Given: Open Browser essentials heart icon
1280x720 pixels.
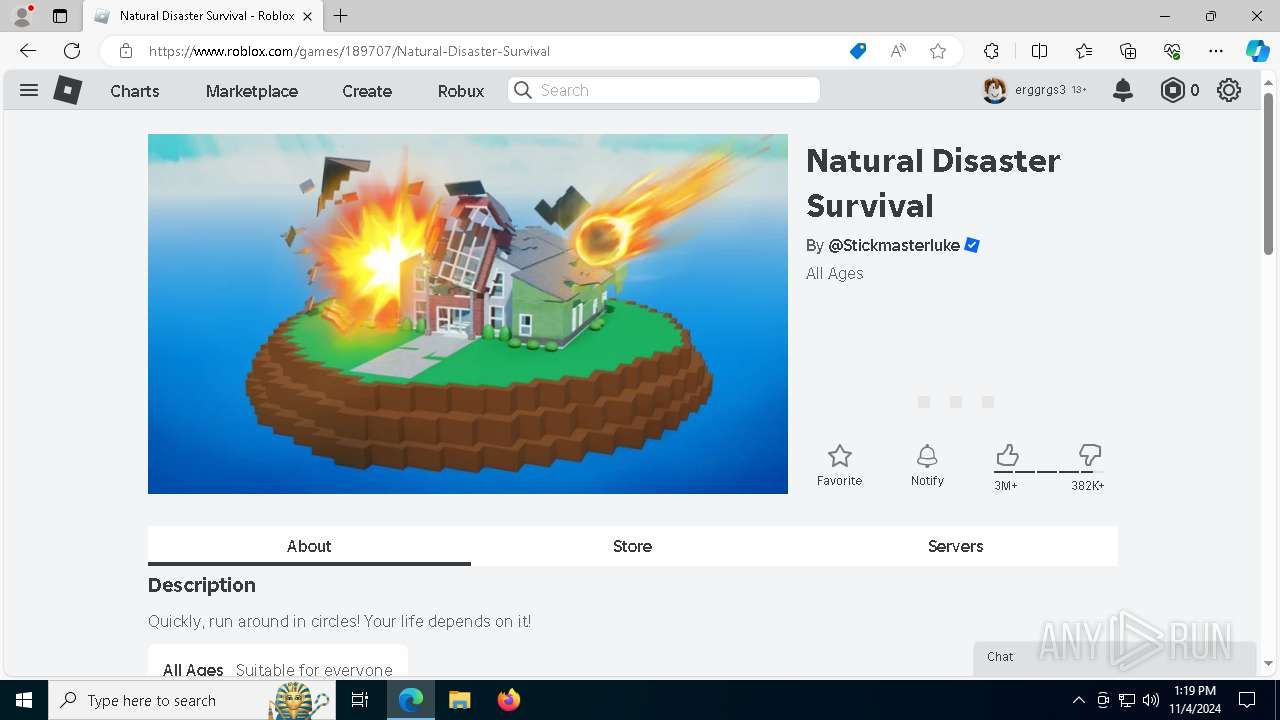Looking at the screenshot, I should pos(1172,51).
